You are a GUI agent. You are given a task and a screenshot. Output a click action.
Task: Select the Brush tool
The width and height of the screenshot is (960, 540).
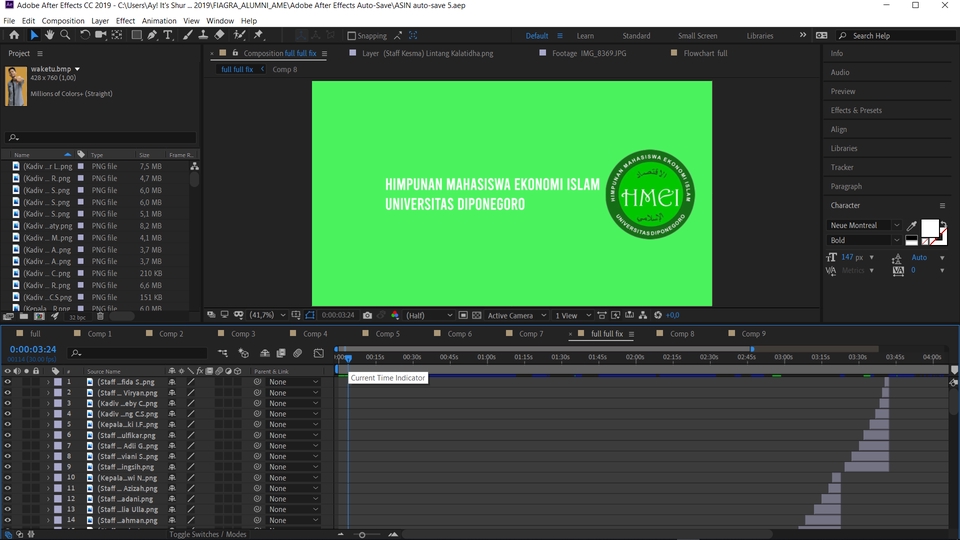click(187, 36)
